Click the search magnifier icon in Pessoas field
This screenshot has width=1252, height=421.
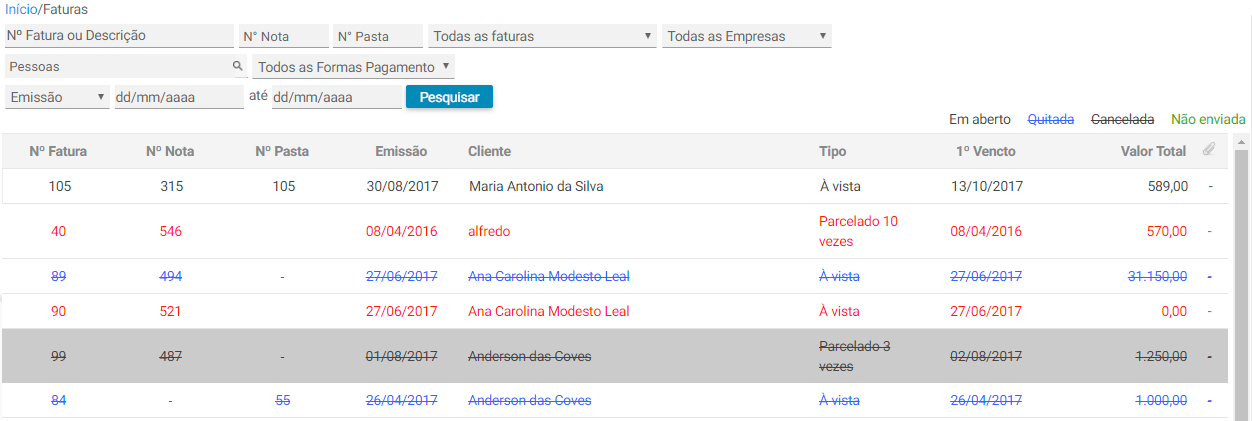pyautogui.click(x=238, y=66)
